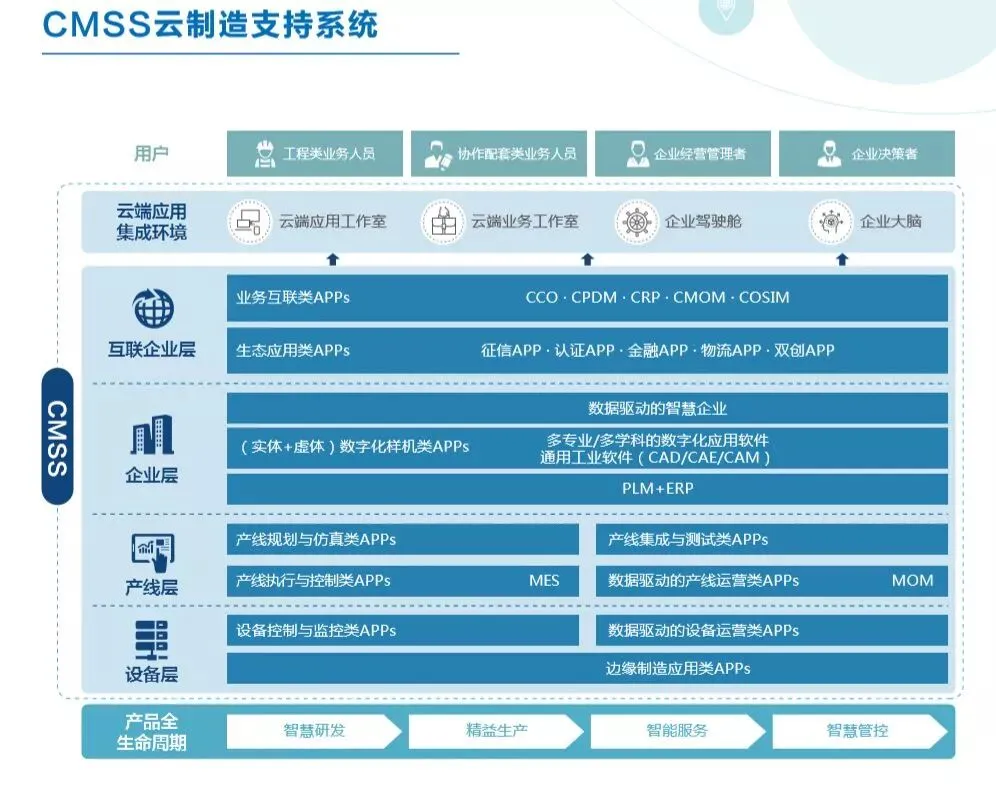Click the up arrow below 云端业务工作室
Viewport: 996px width, 788px height.
click(588, 259)
